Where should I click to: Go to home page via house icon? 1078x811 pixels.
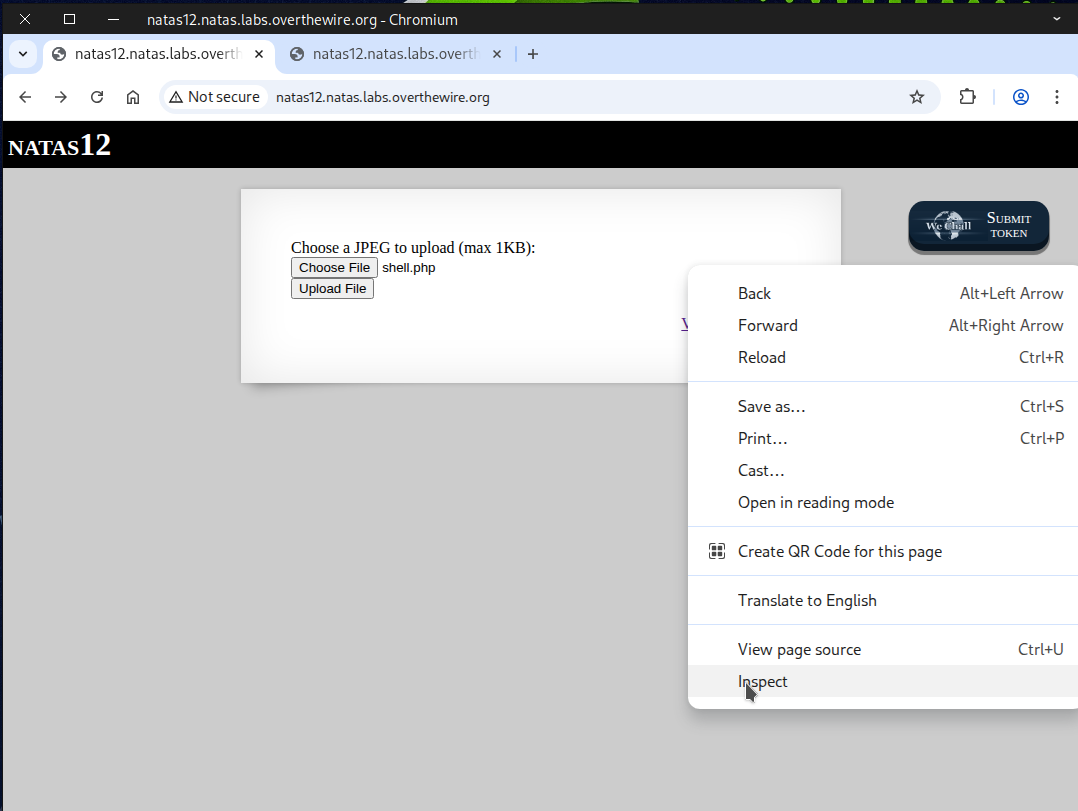coord(133,97)
